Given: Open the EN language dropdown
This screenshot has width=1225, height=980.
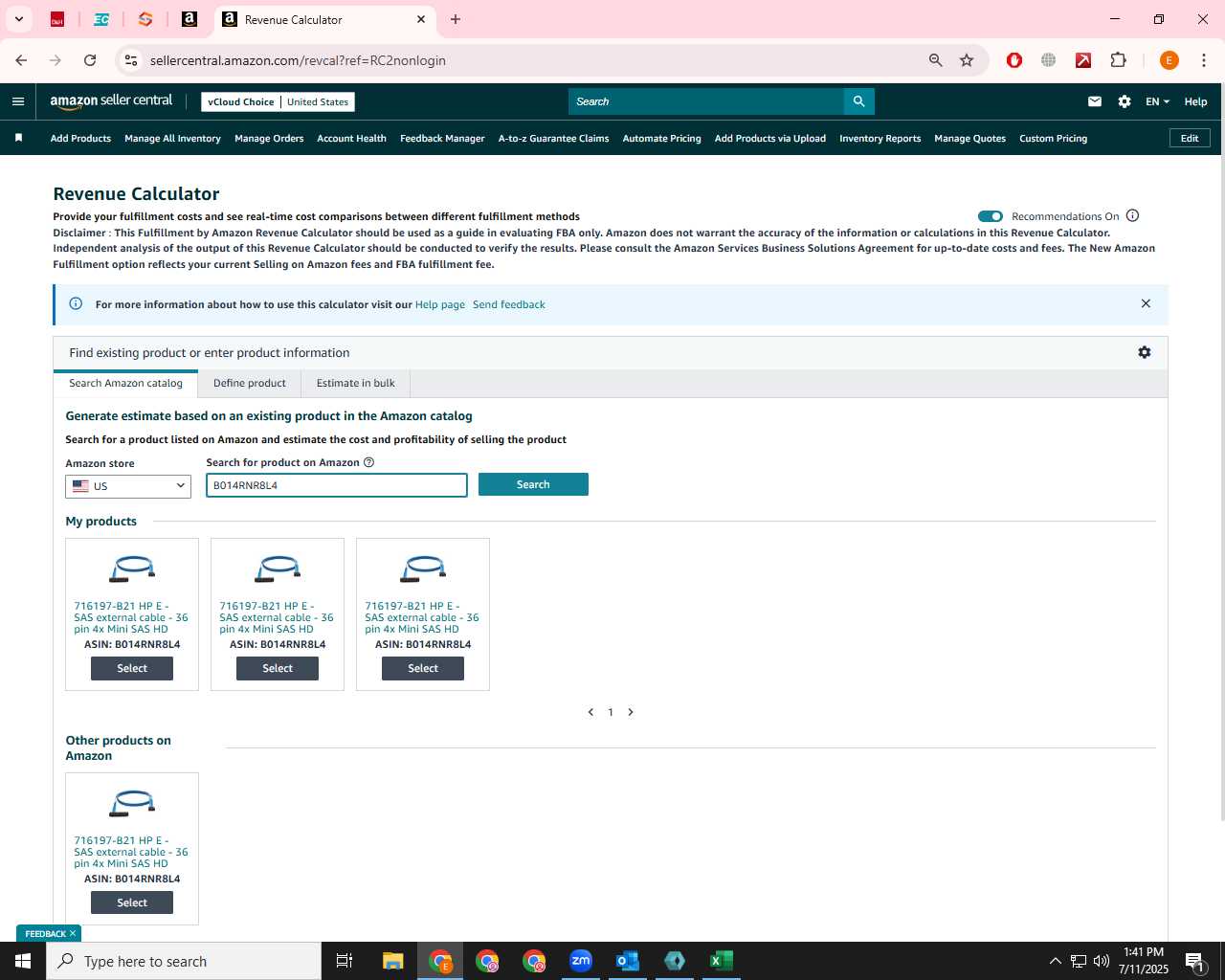Looking at the screenshot, I should pyautogui.click(x=1157, y=101).
